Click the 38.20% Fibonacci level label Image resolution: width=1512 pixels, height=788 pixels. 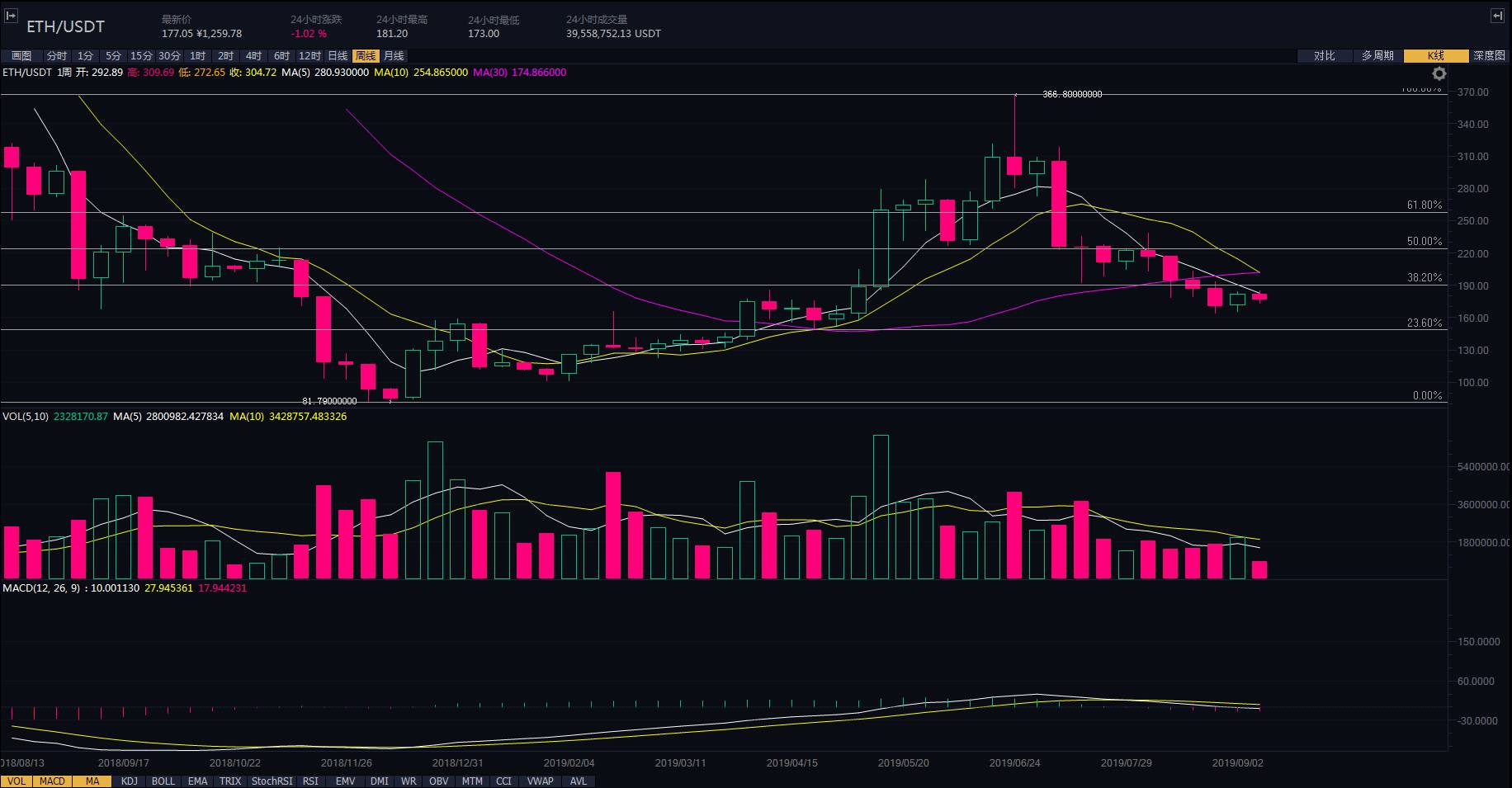click(1425, 278)
